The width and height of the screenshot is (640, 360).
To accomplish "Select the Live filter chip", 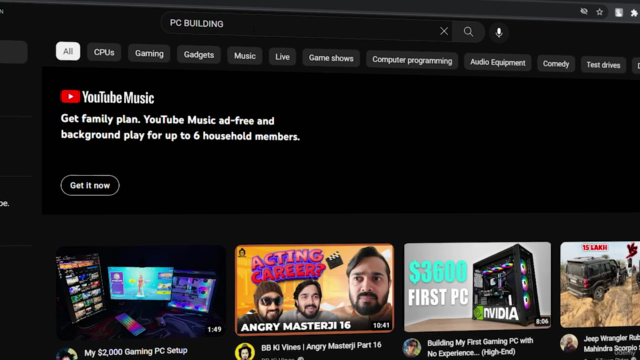I will (x=282, y=57).
